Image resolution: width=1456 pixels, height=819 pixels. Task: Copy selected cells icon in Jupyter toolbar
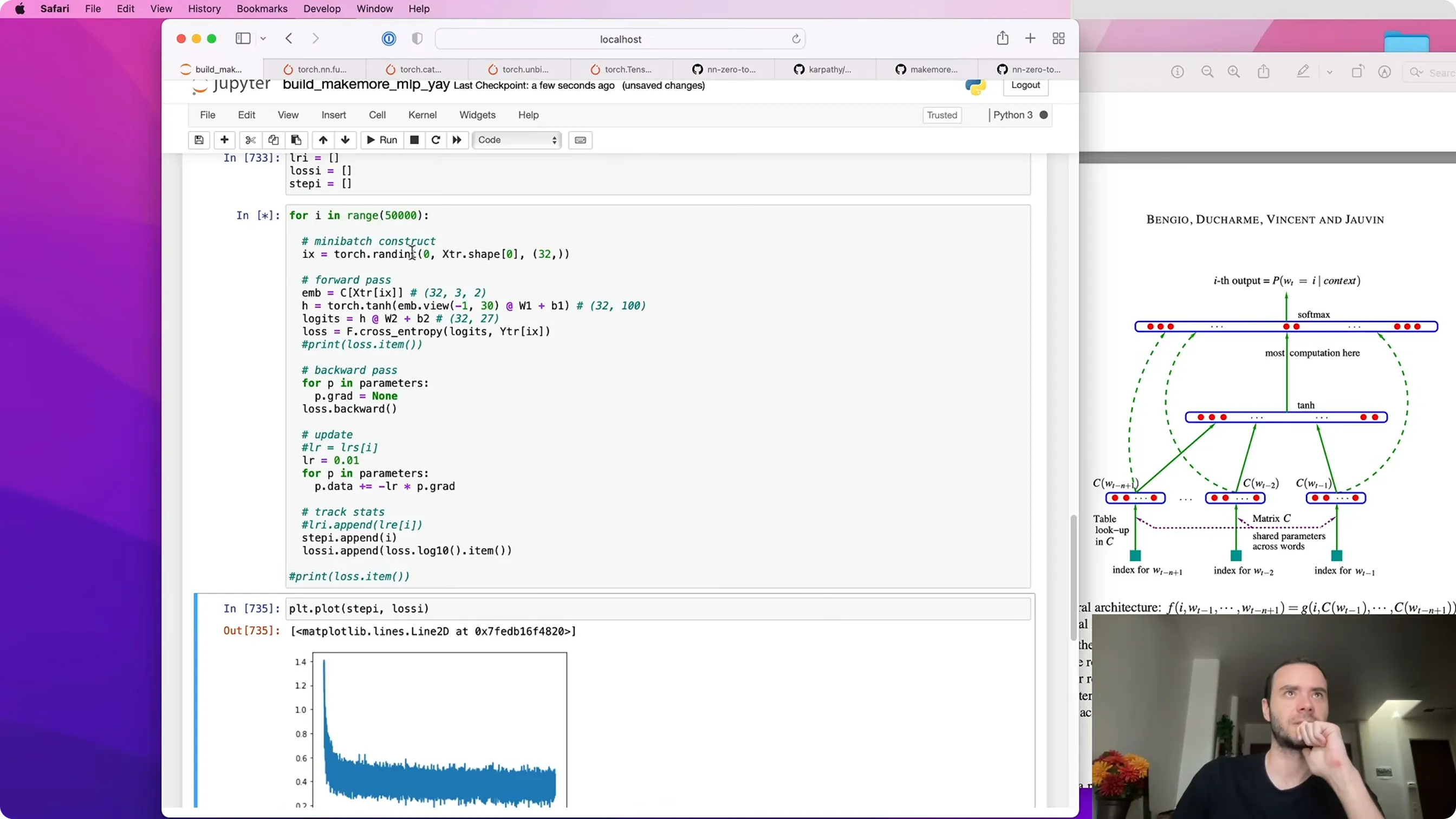click(273, 140)
